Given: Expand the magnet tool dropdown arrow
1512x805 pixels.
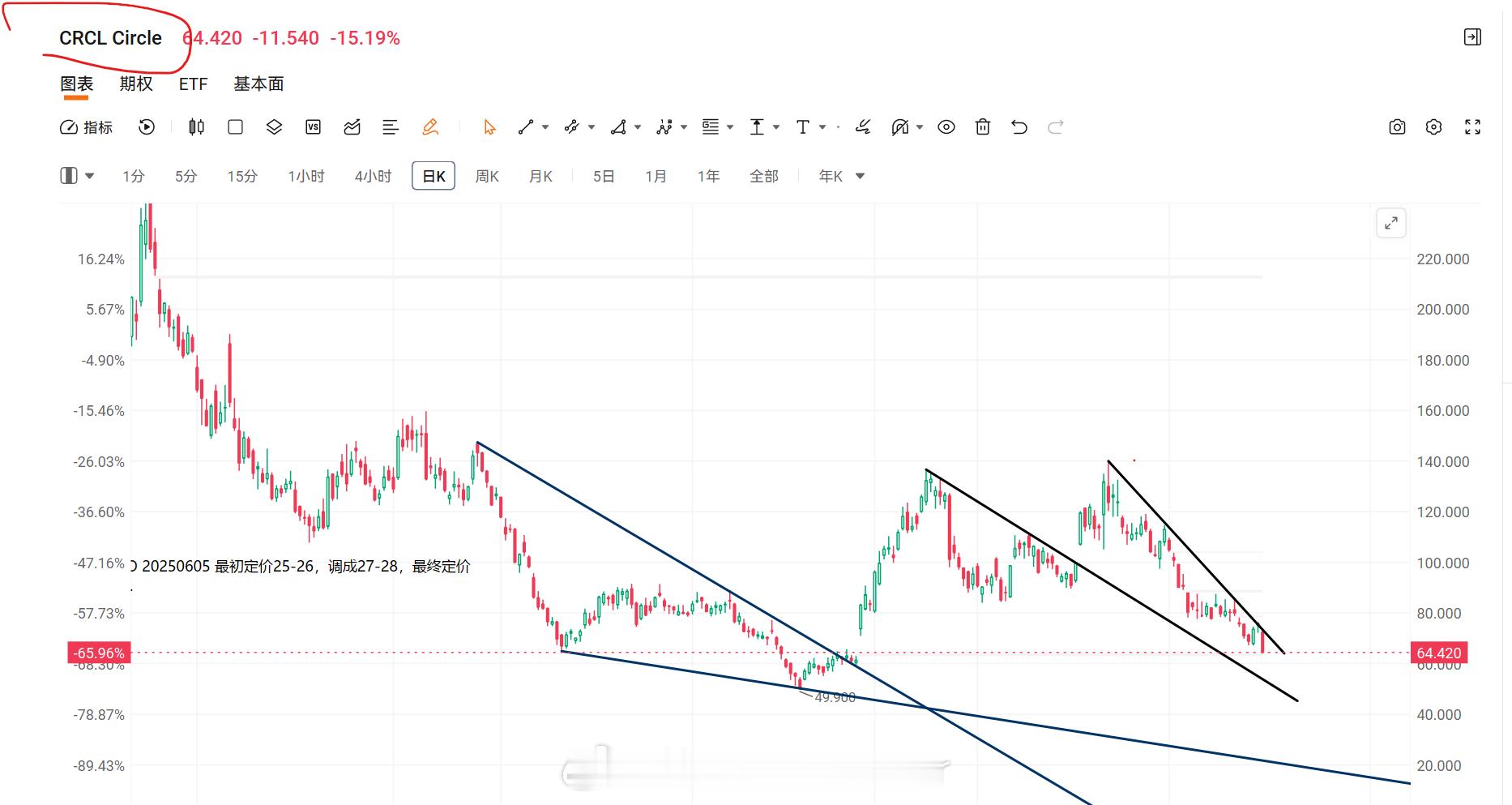Looking at the screenshot, I should (x=920, y=127).
